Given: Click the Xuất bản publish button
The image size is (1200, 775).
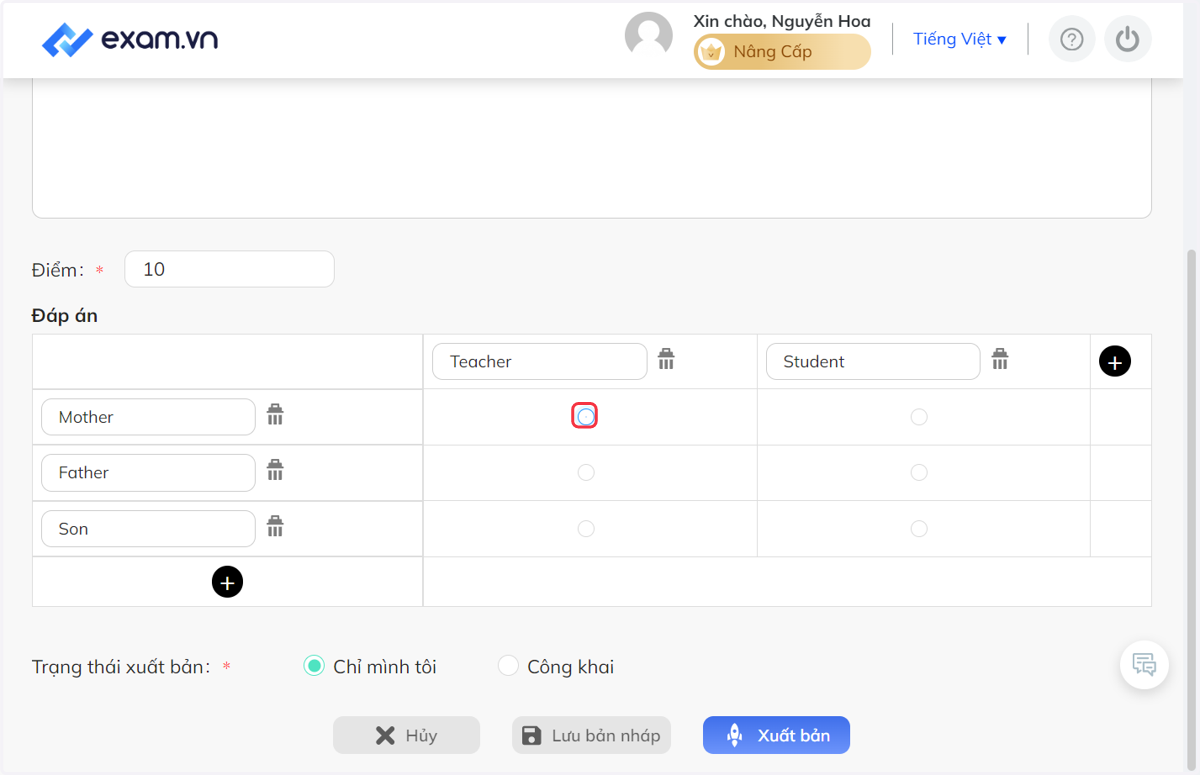Looking at the screenshot, I should click(776, 735).
